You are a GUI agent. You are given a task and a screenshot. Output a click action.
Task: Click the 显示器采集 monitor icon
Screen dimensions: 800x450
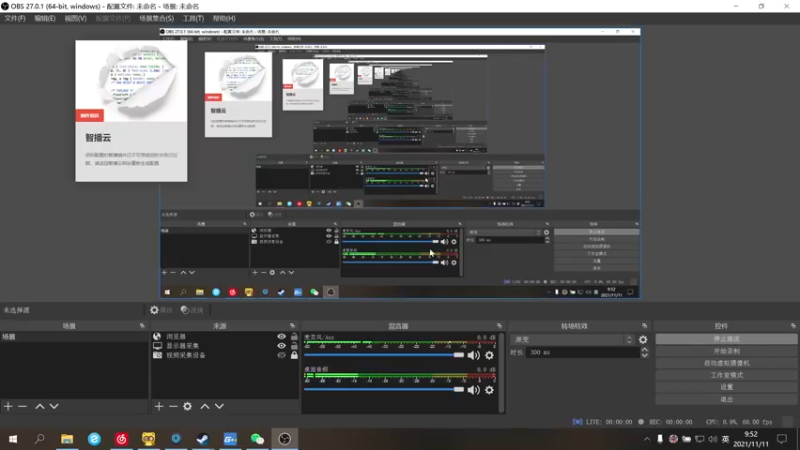(x=157, y=345)
